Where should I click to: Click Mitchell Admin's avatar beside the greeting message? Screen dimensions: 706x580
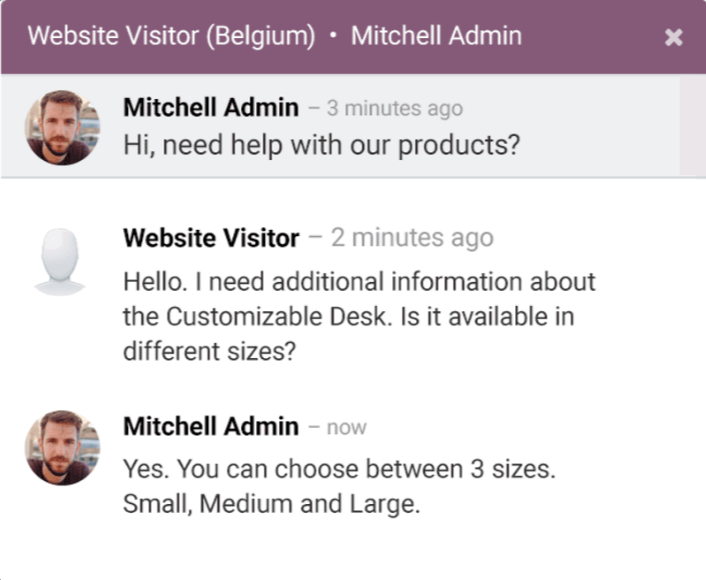(x=62, y=127)
